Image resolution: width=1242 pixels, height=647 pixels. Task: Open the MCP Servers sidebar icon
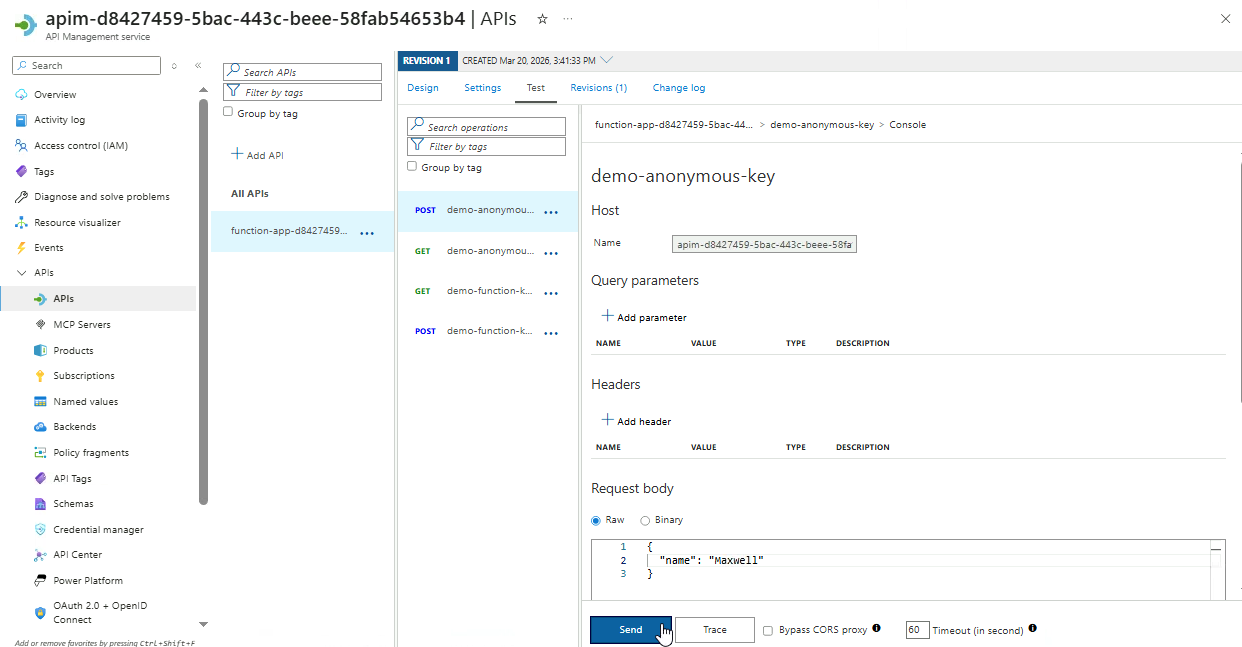coord(40,325)
